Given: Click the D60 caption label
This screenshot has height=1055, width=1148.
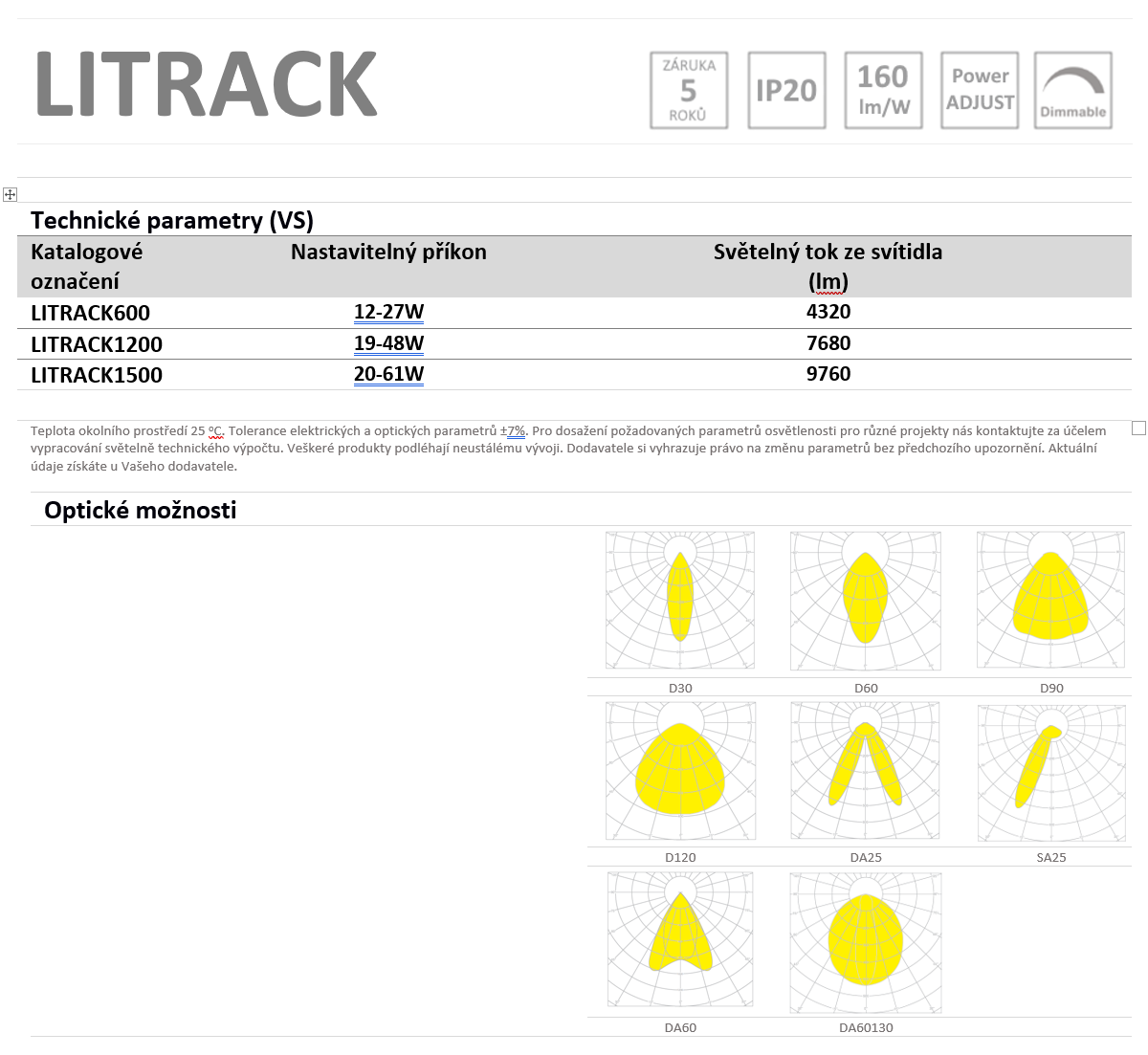Looking at the screenshot, I should pyautogui.click(x=866, y=688).
